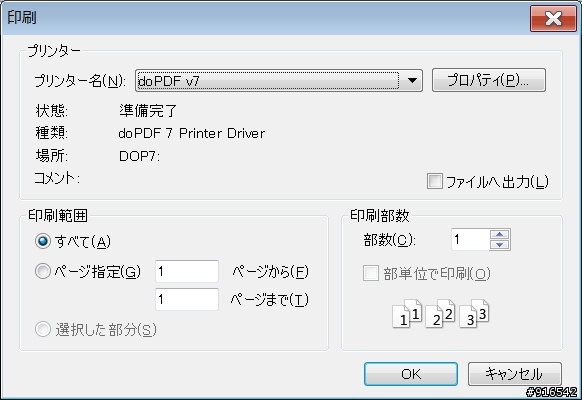The height and width of the screenshot is (400, 582).
Task: Choose the ページ指定(G) radio option
Action: pos(43,271)
